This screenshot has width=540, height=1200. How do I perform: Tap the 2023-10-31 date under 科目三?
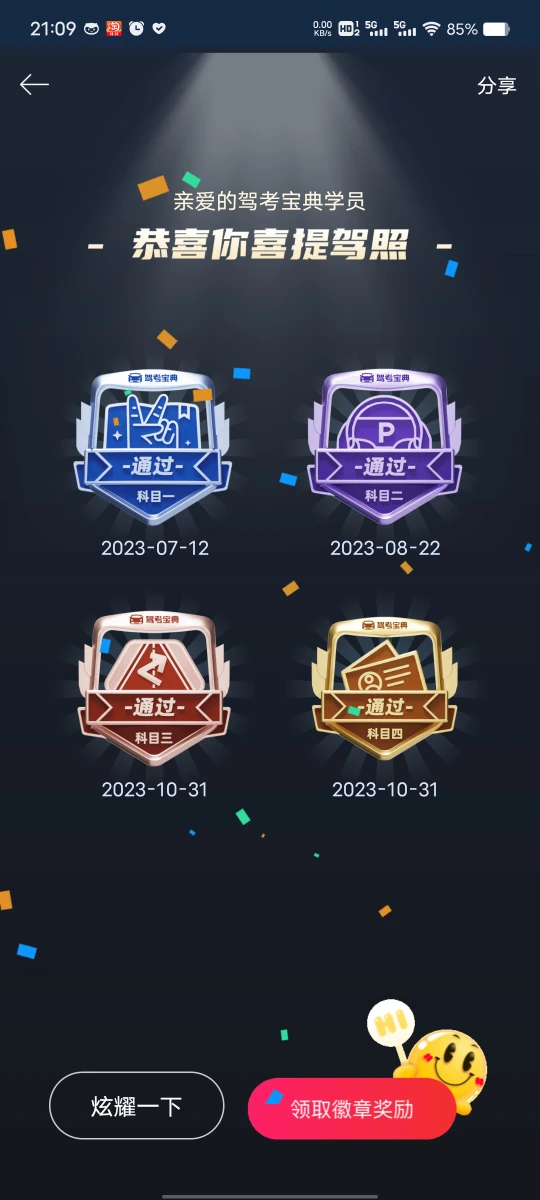[x=155, y=789]
